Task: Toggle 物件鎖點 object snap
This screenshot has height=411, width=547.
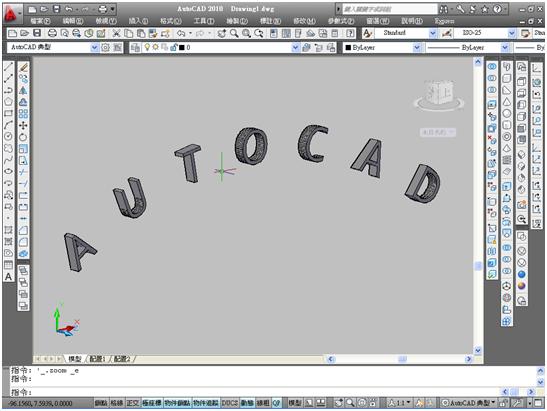Action: (x=178, y=403)
